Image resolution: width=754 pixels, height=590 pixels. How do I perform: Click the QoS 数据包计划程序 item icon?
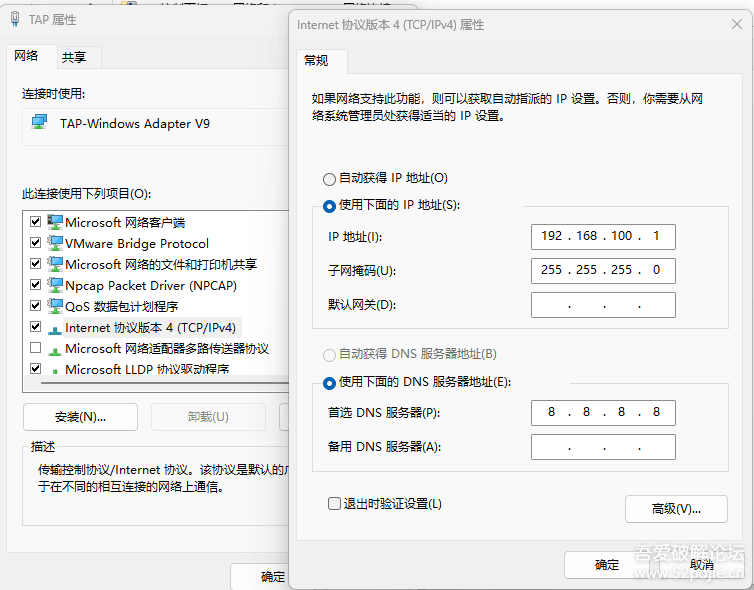tap(55, 306)
